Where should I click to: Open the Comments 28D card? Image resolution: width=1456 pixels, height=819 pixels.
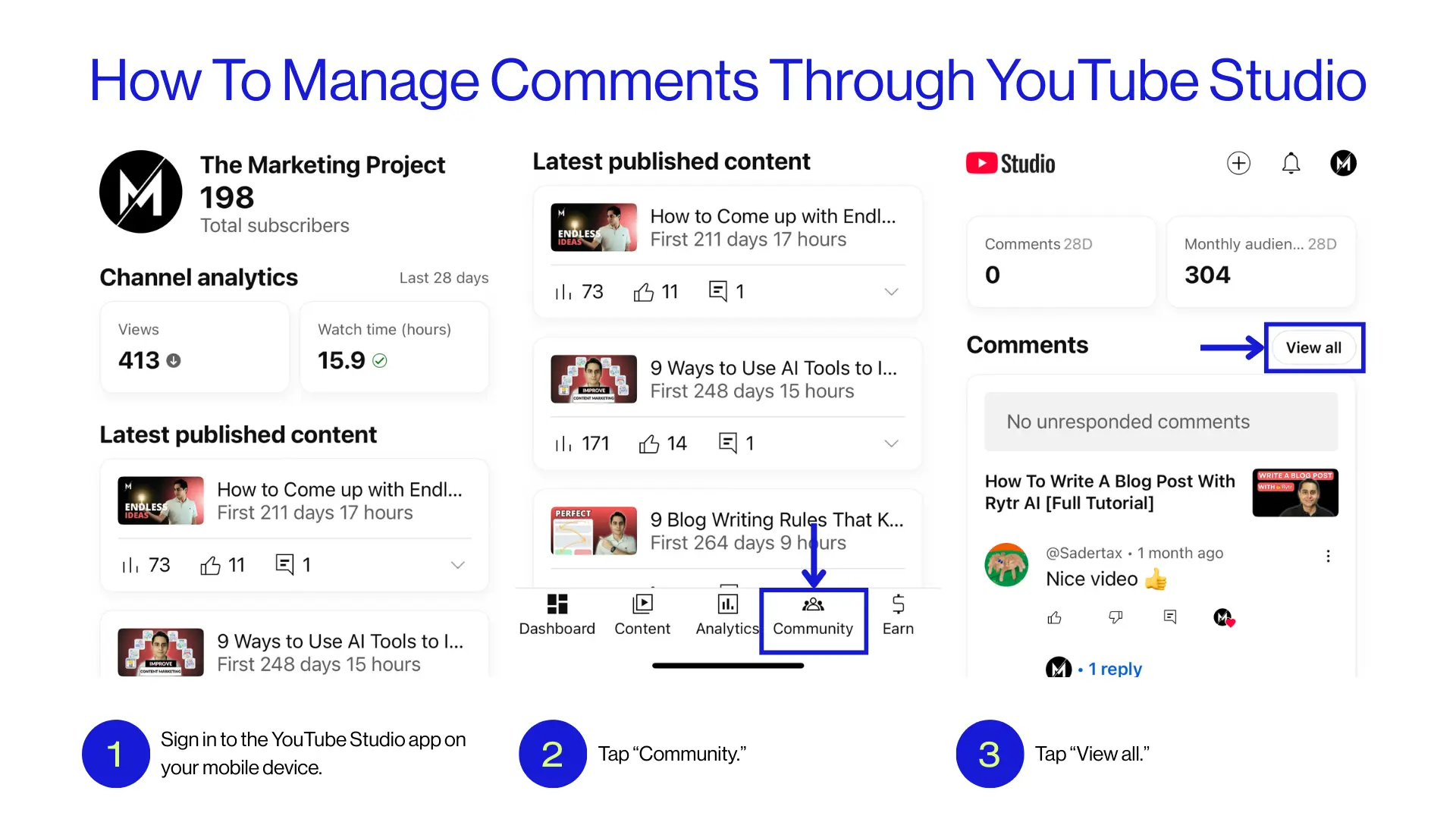tap(1061, 262)
